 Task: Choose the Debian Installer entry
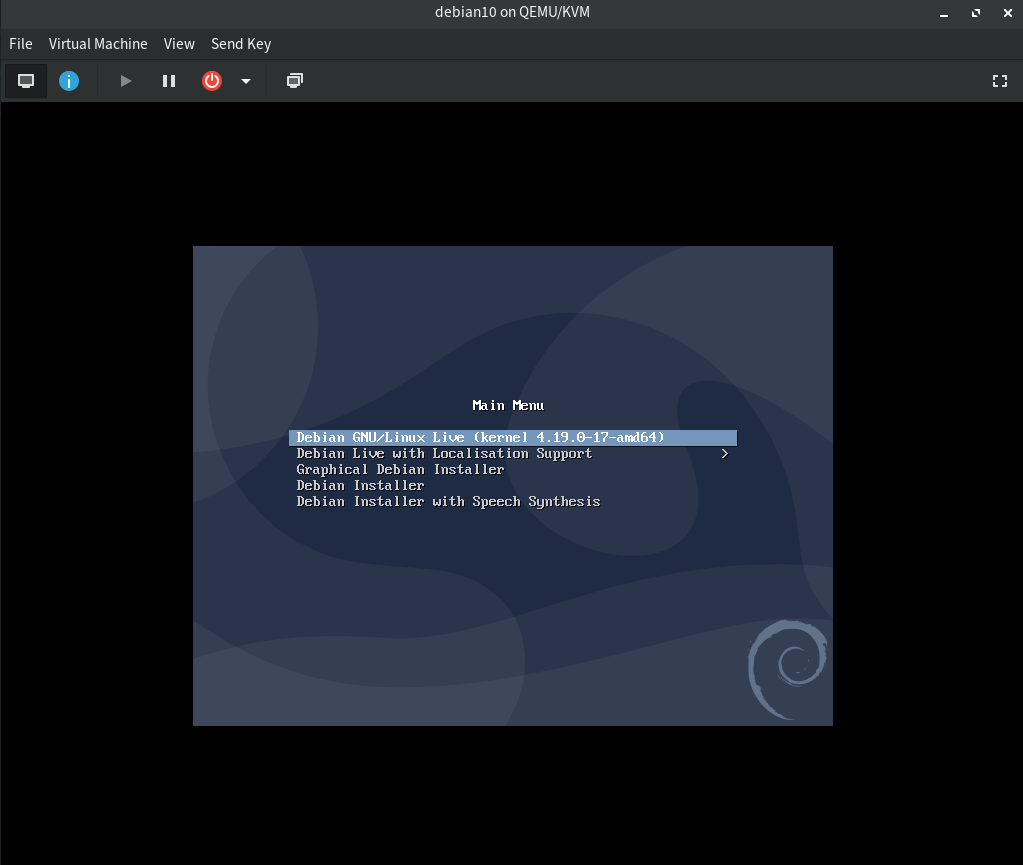[360, 486]
